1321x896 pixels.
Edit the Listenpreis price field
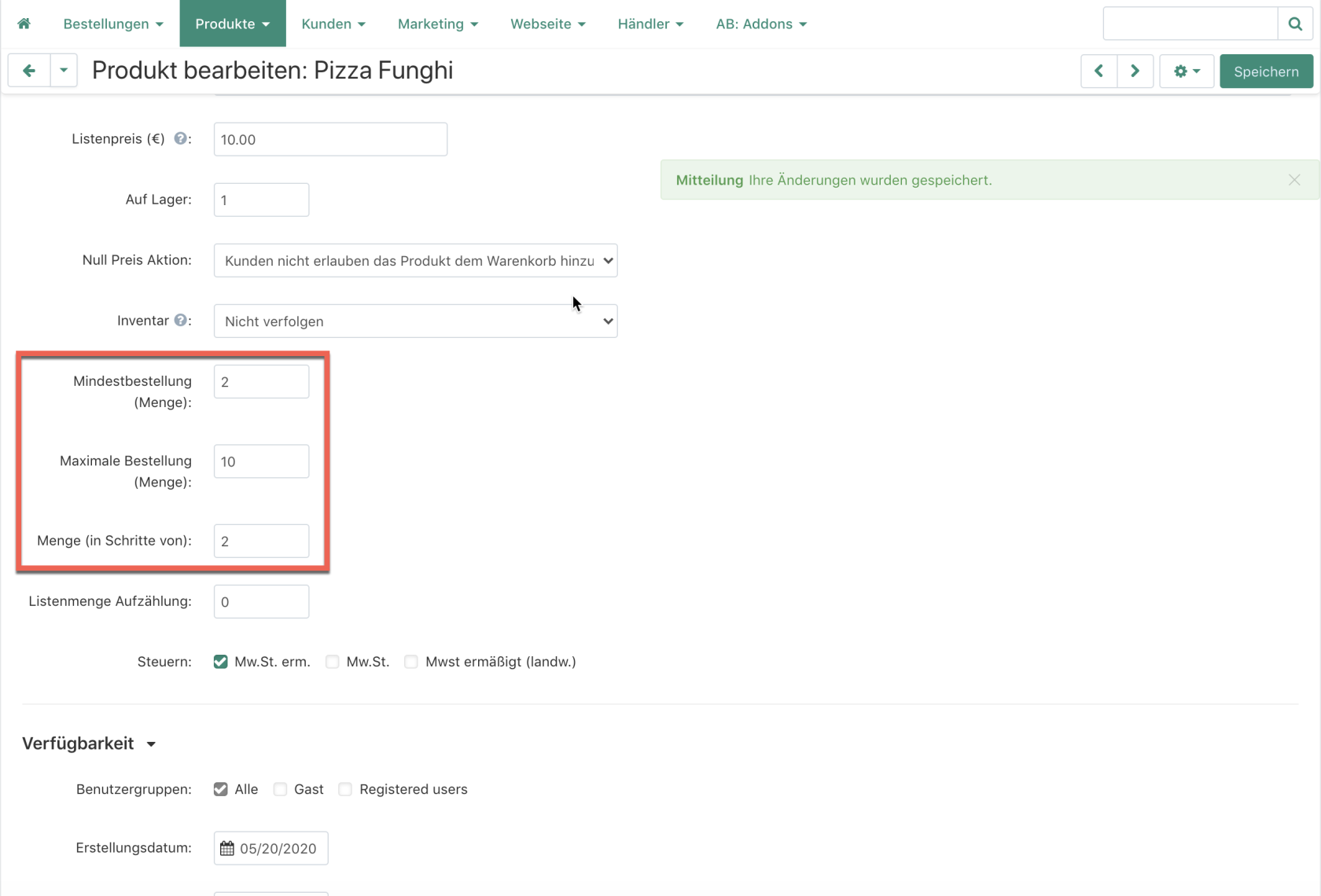330,139
